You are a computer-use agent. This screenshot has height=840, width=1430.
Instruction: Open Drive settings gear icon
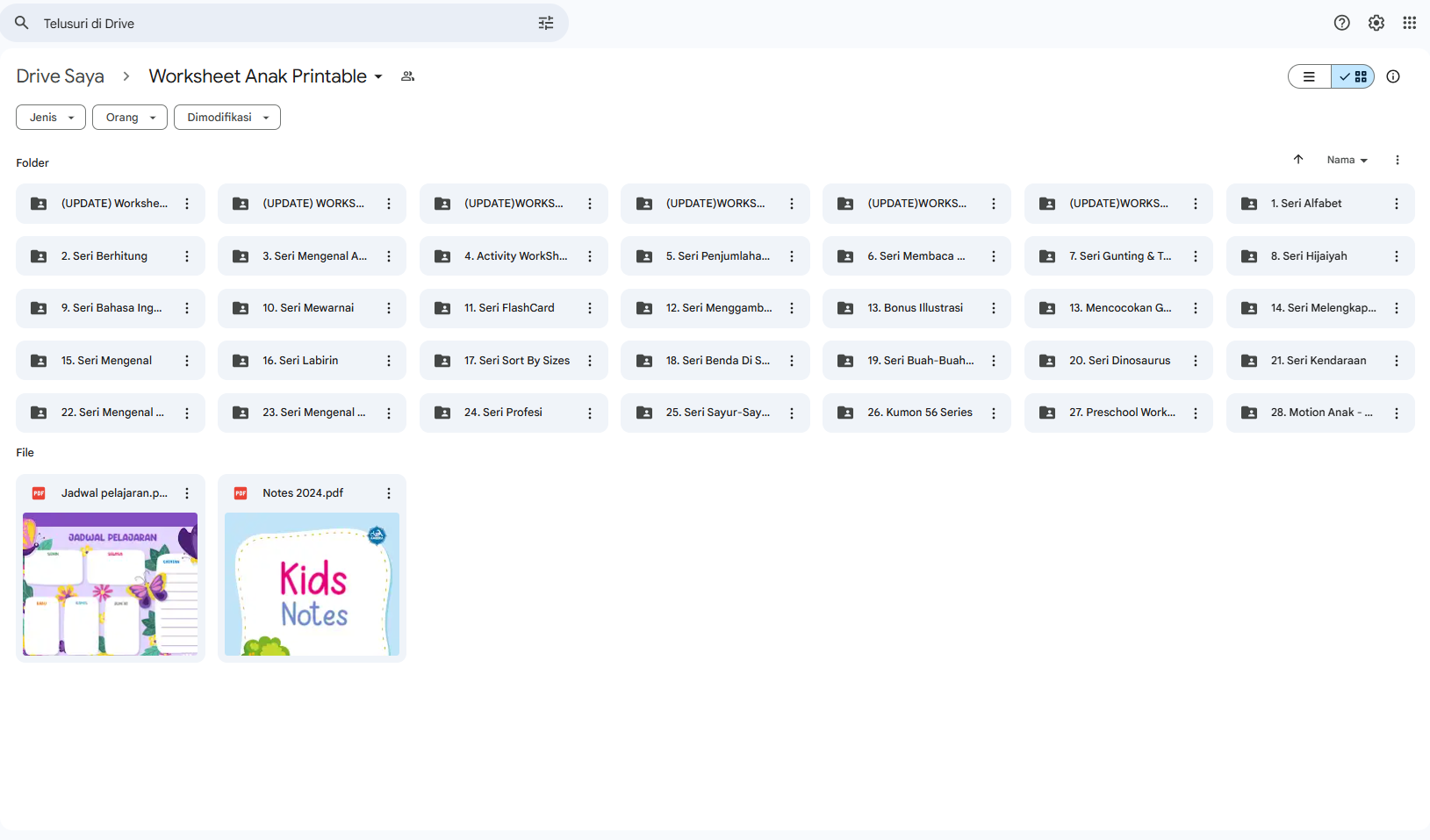(1376, 24)
